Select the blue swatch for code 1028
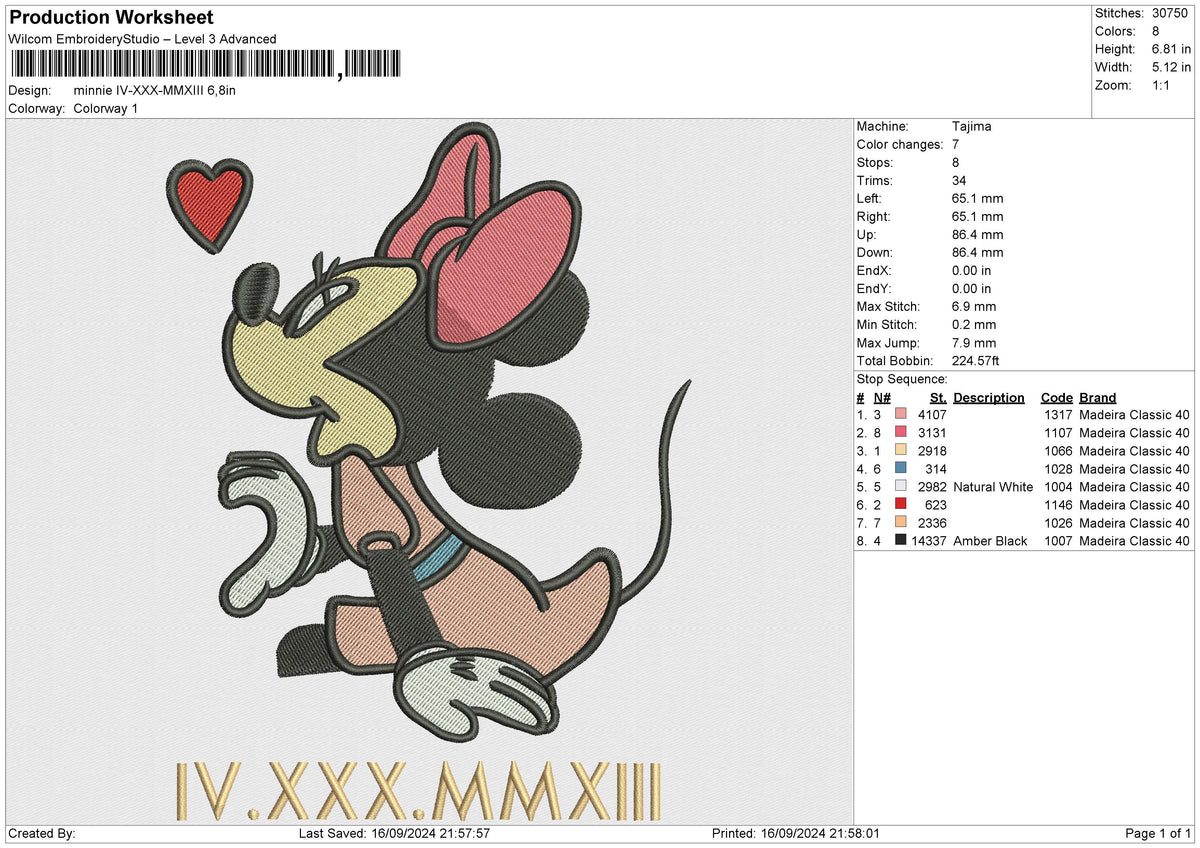 tap(902, 469)
